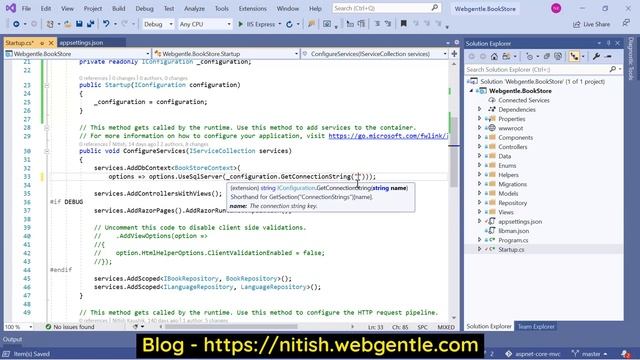The image size is (640, 360).
Task: Click the split editor plus icon
Action: coord(454,53)
